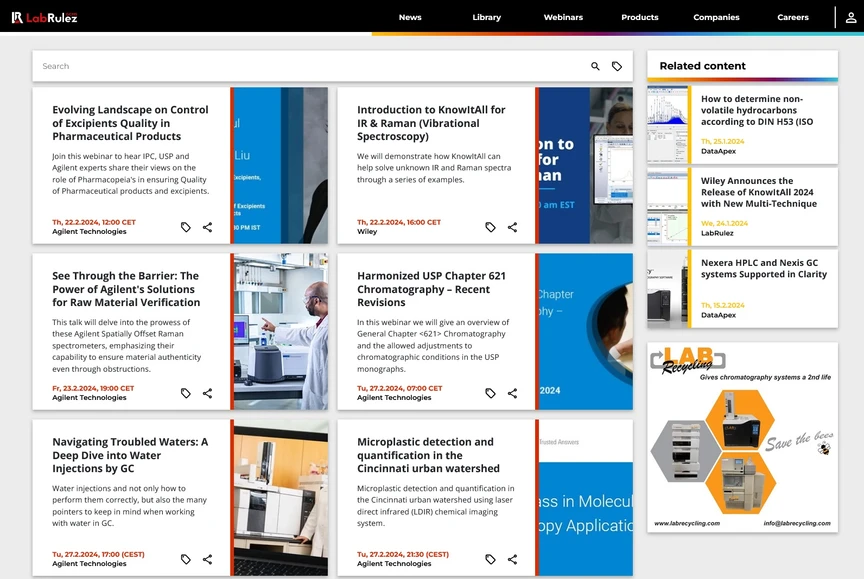Click the Search input field
864x579 pixels.
(309, 66)
